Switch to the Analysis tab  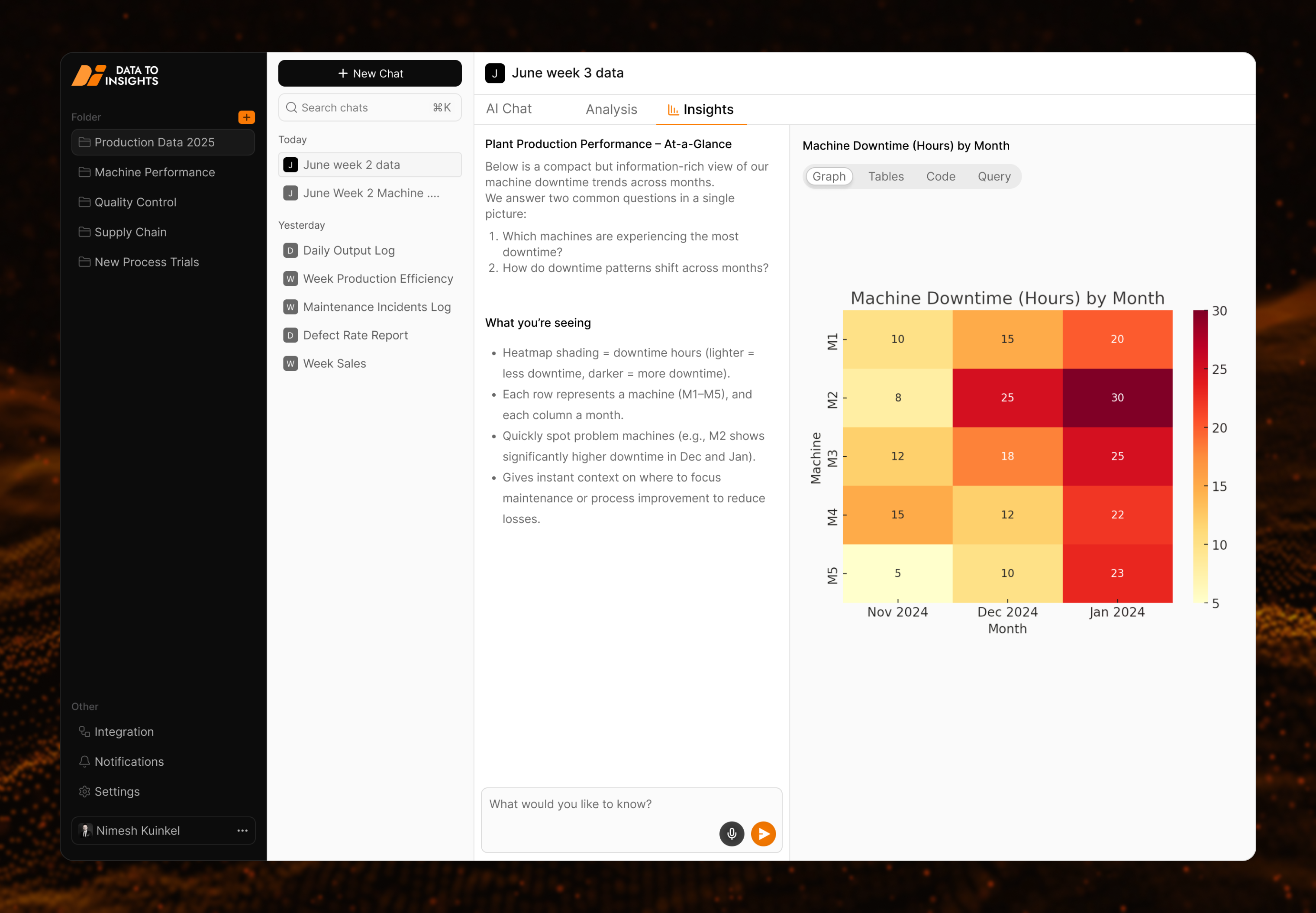611,109
